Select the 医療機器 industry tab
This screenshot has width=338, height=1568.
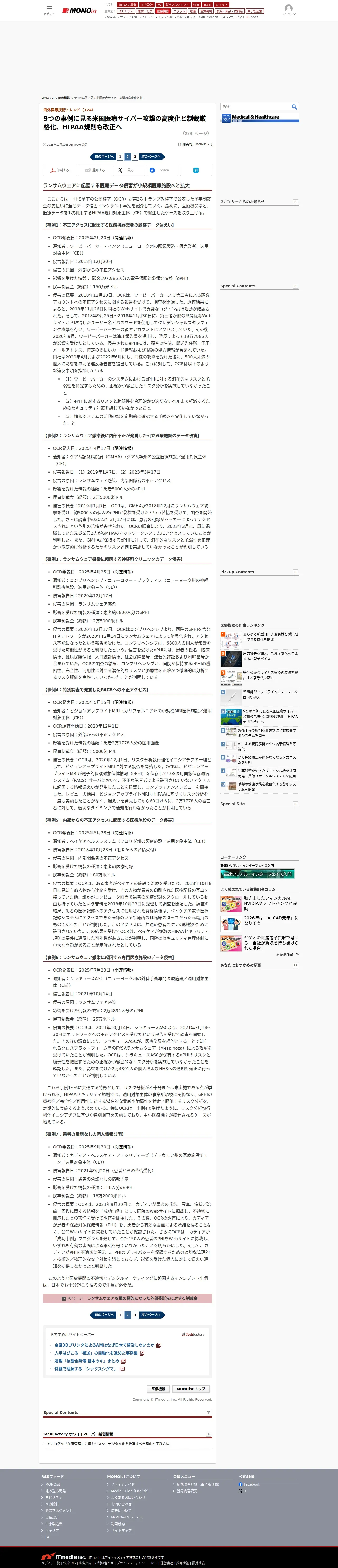pyautogui.click(x=163, y=11)
